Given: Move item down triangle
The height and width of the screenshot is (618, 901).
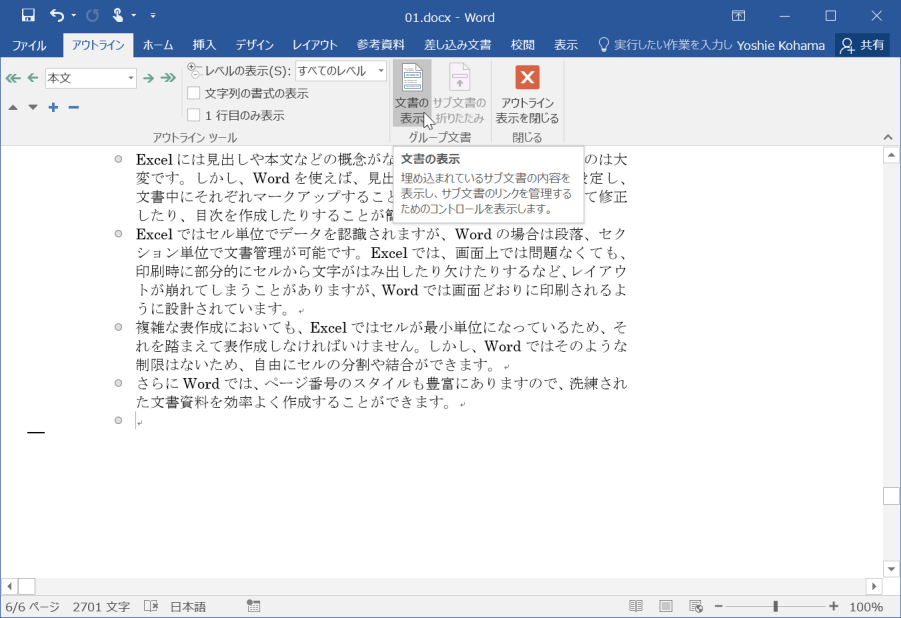Looking at the screenshot, I should 33,108.
